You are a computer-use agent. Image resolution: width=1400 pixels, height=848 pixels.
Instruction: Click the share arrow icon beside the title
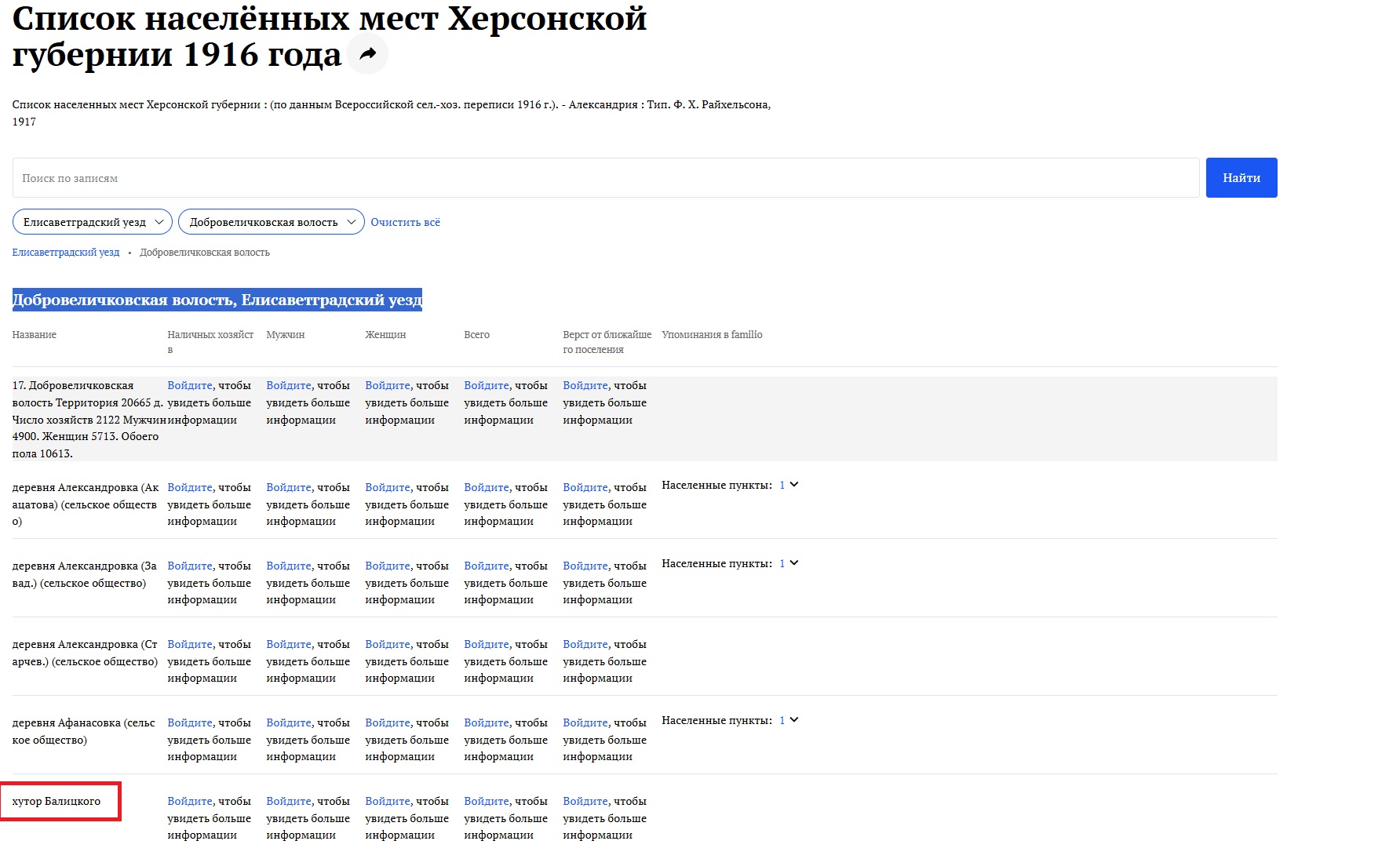click(367, 54)
